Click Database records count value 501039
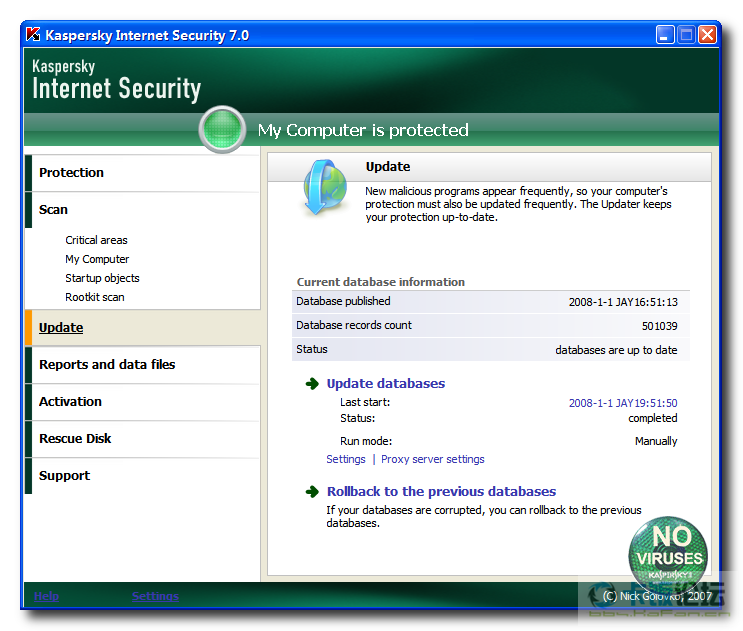Screen dimensions: 743x631 click(660, 326)
